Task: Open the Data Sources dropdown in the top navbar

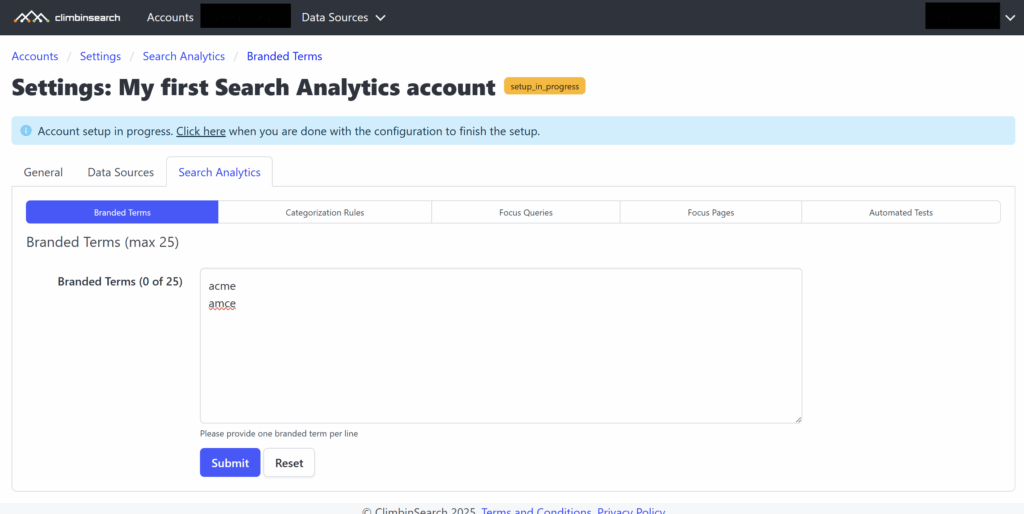Action: (343, 17)
